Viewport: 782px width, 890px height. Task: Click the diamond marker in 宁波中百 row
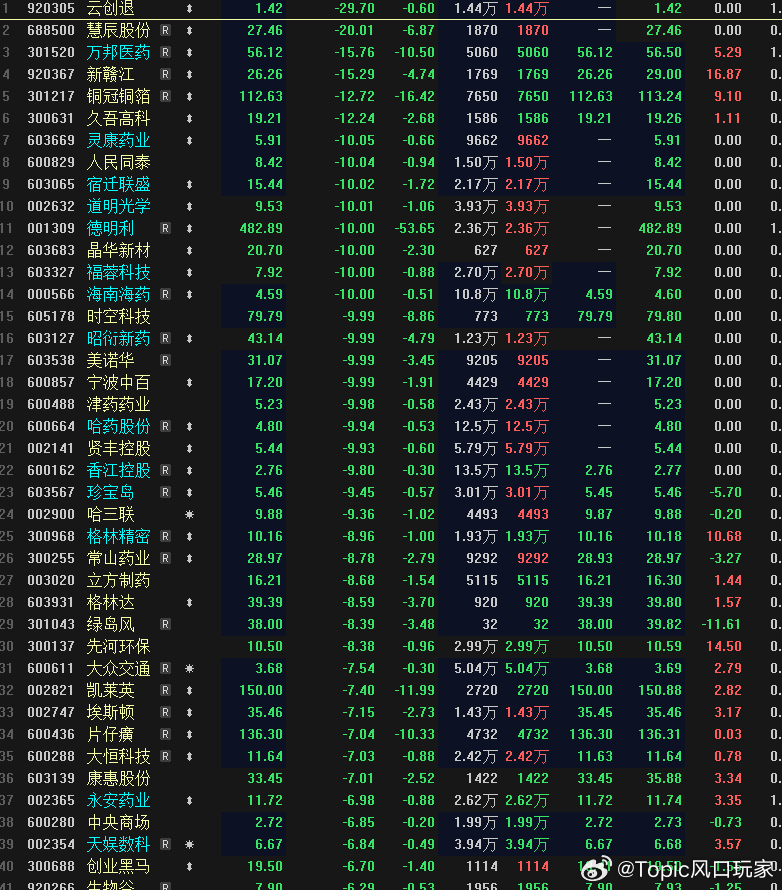[x=190, y=383]
